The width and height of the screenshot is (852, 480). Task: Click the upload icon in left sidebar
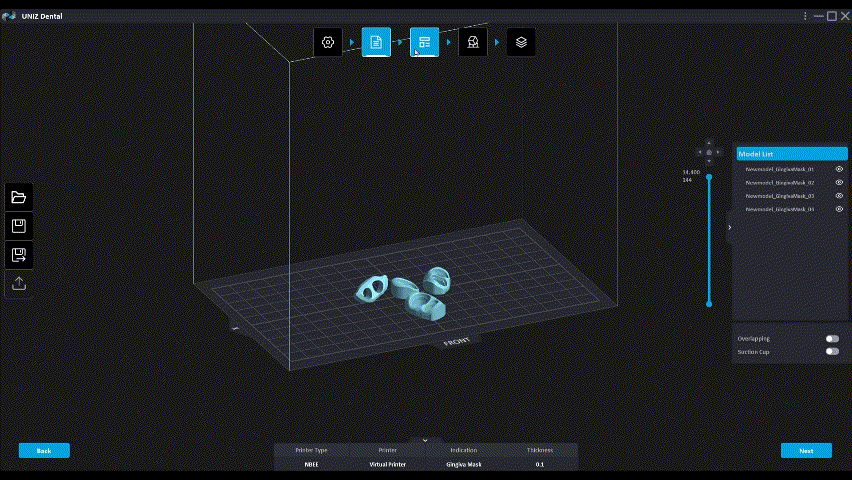click(19, 284)
